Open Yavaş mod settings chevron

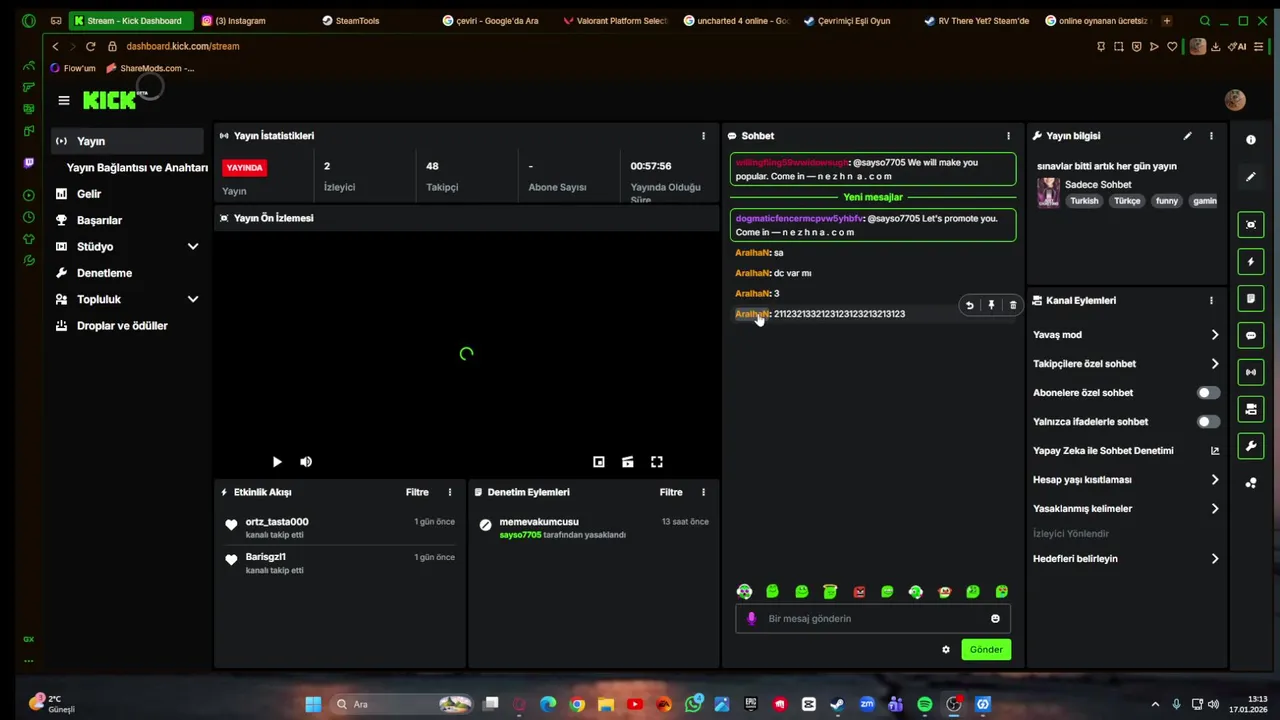[1215, 335]
